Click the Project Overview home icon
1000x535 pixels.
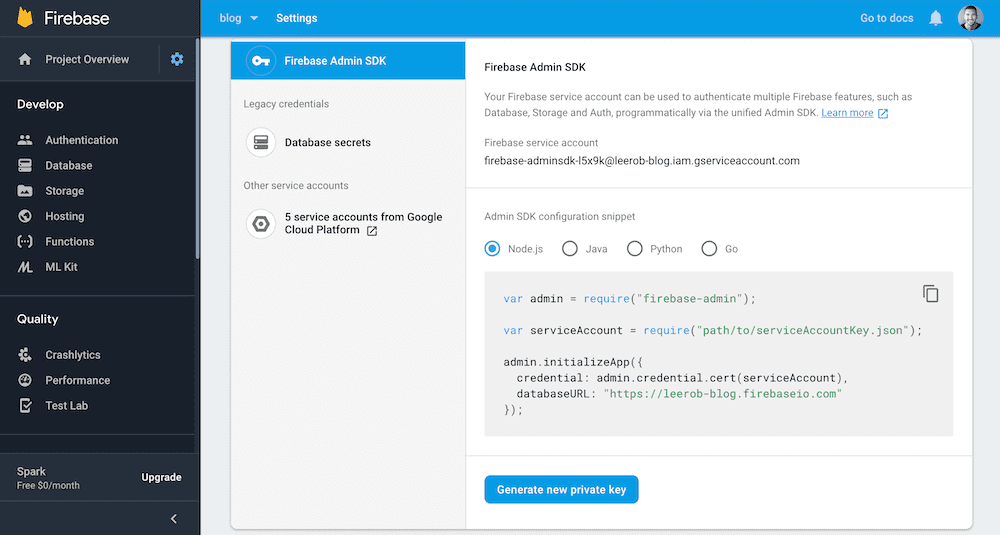[x=25, y=59]
